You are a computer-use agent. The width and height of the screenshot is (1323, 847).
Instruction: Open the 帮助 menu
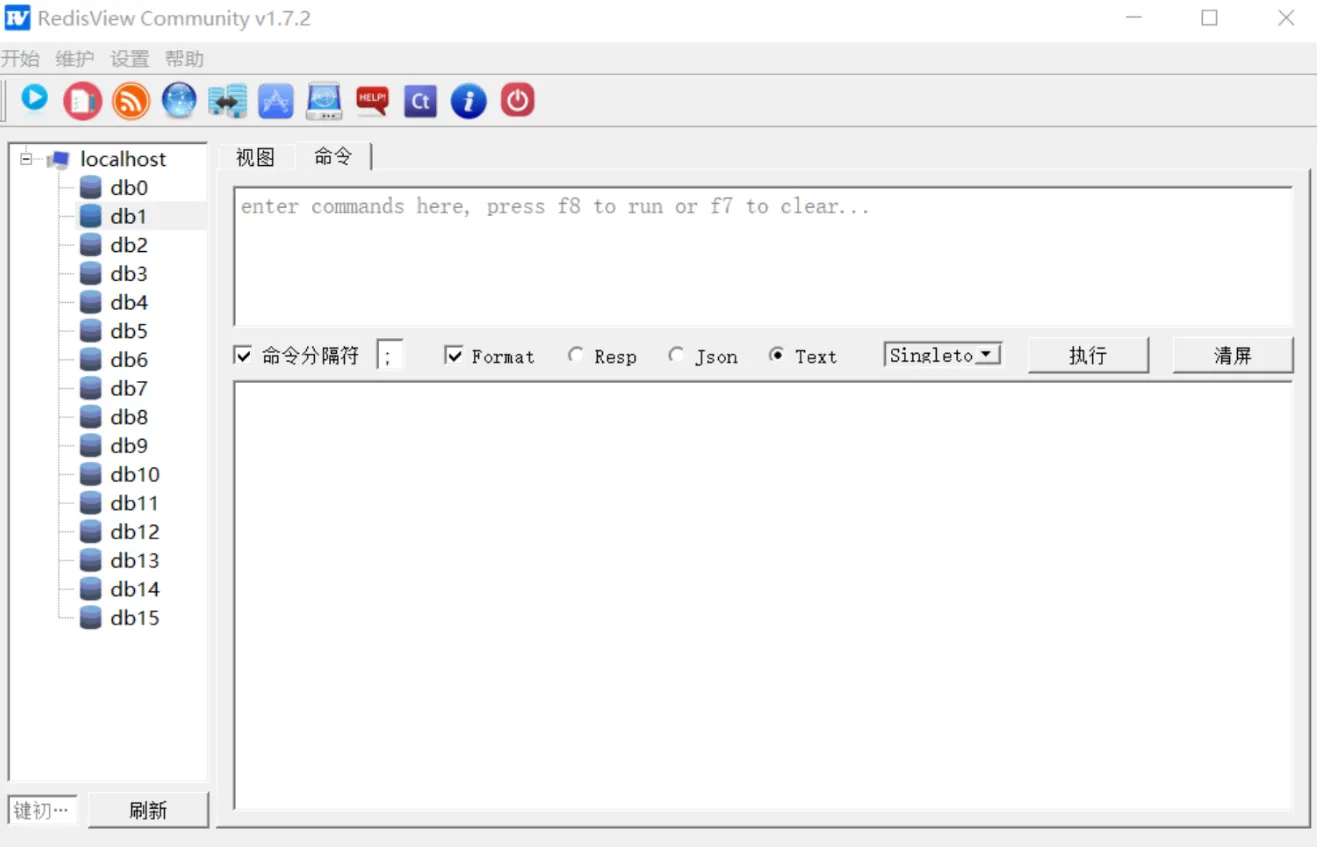185,59
